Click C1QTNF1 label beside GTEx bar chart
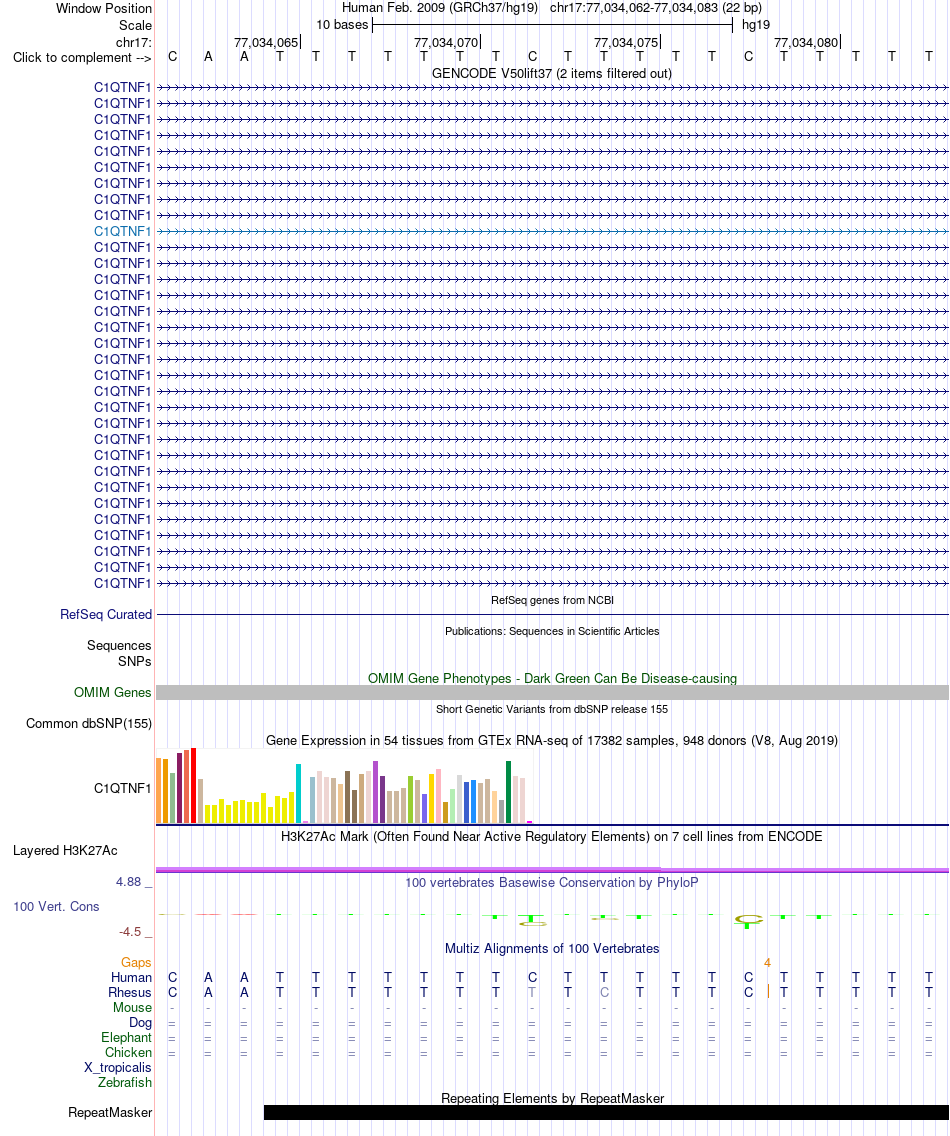950x1136 pixels. pyautogui.click(x=122, y=788)
